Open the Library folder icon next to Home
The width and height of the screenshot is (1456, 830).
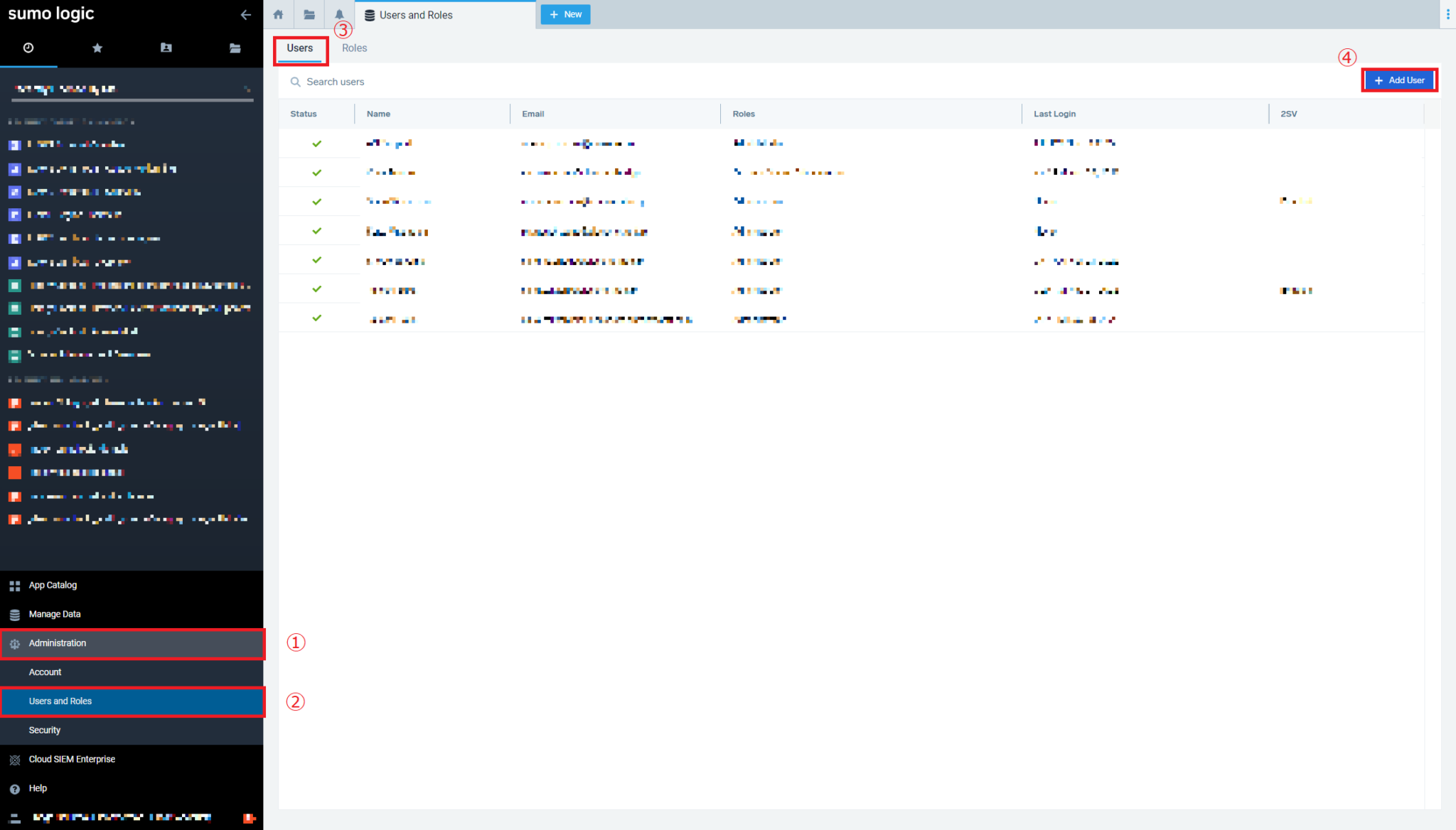tap(309, 14)
